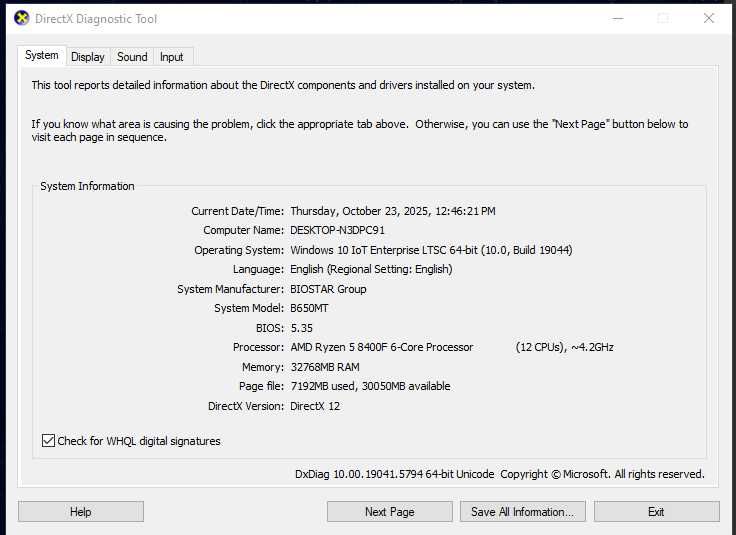
Task: Click the Operating System value text
Action: tap(431, 250)
